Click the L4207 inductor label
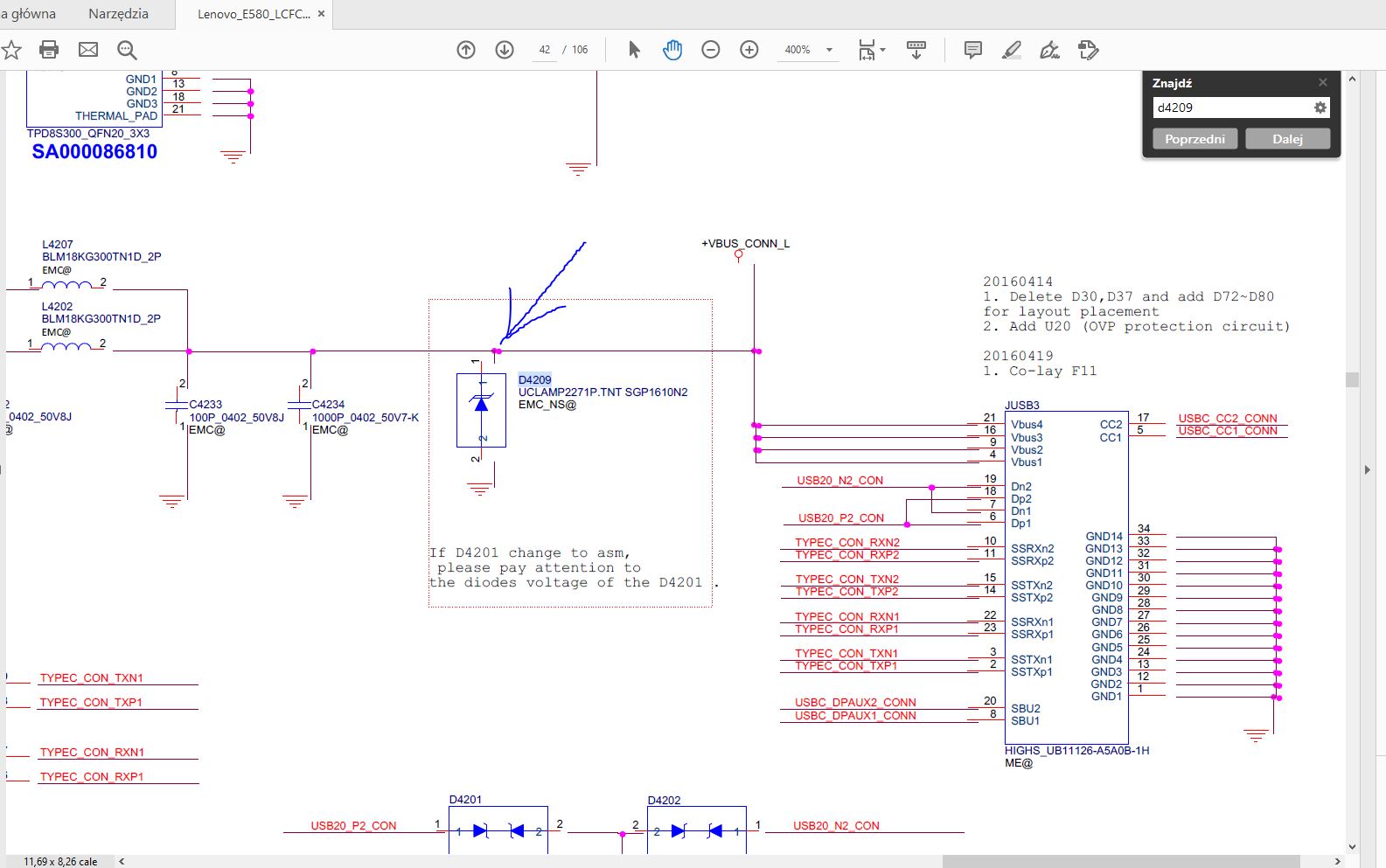Viewport: 1386px width, 868px height. click(58, 245)
